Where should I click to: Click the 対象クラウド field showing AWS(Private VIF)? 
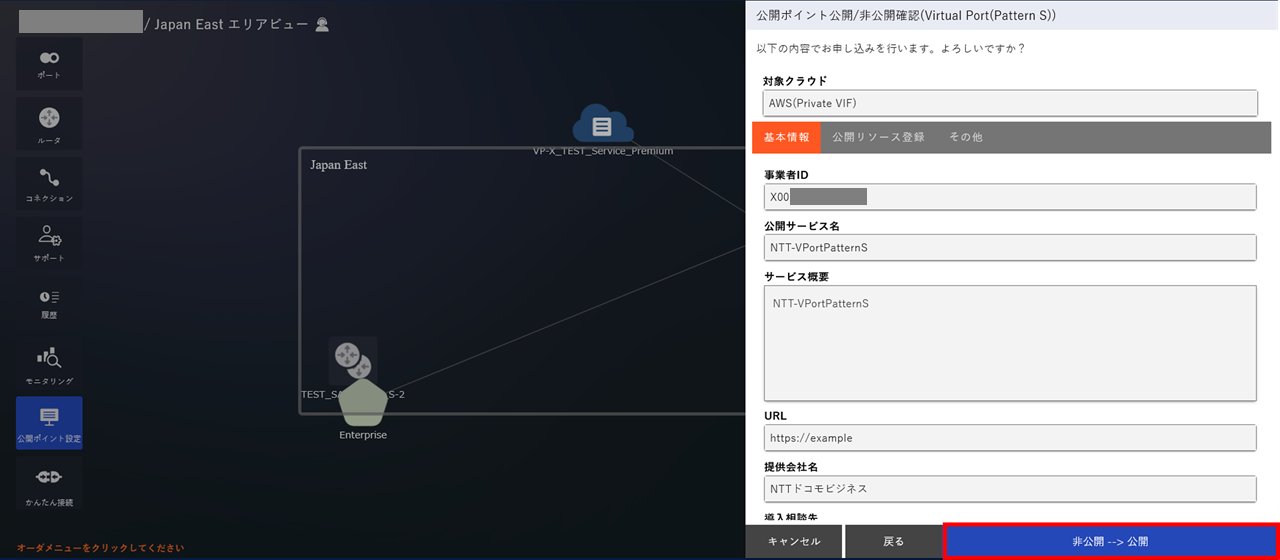1010,103
